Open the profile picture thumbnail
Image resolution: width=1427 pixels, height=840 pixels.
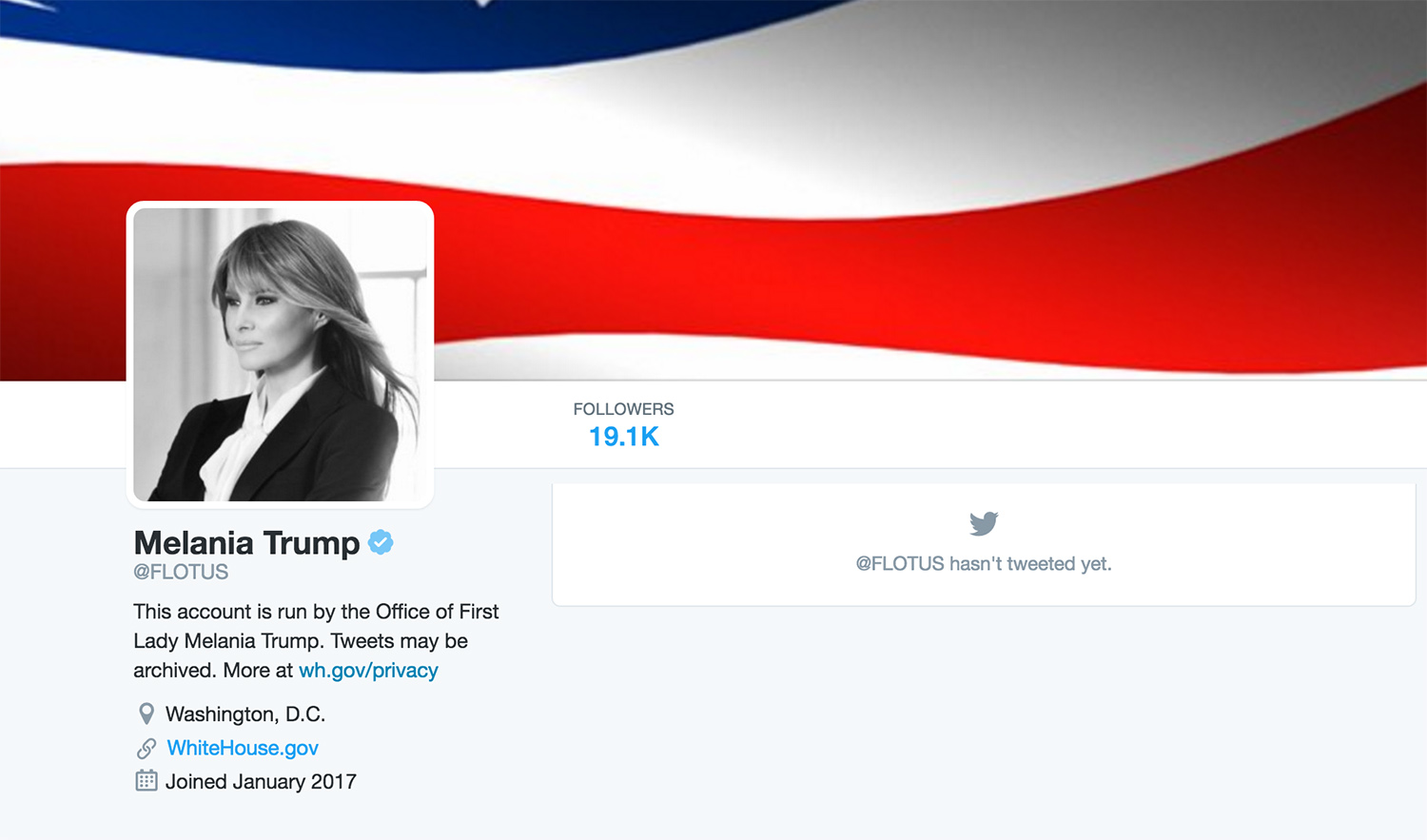[x=281, y=355]
